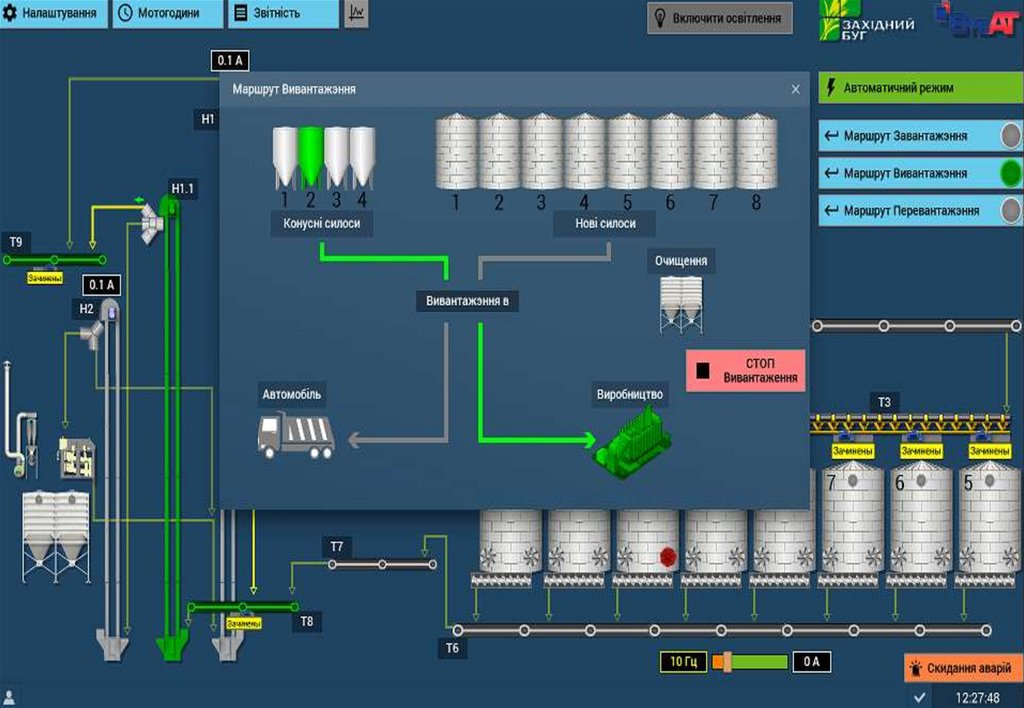Click the T3 conveyor label
The height and width of the screenshot is (708, 1024).
(884, 402)
